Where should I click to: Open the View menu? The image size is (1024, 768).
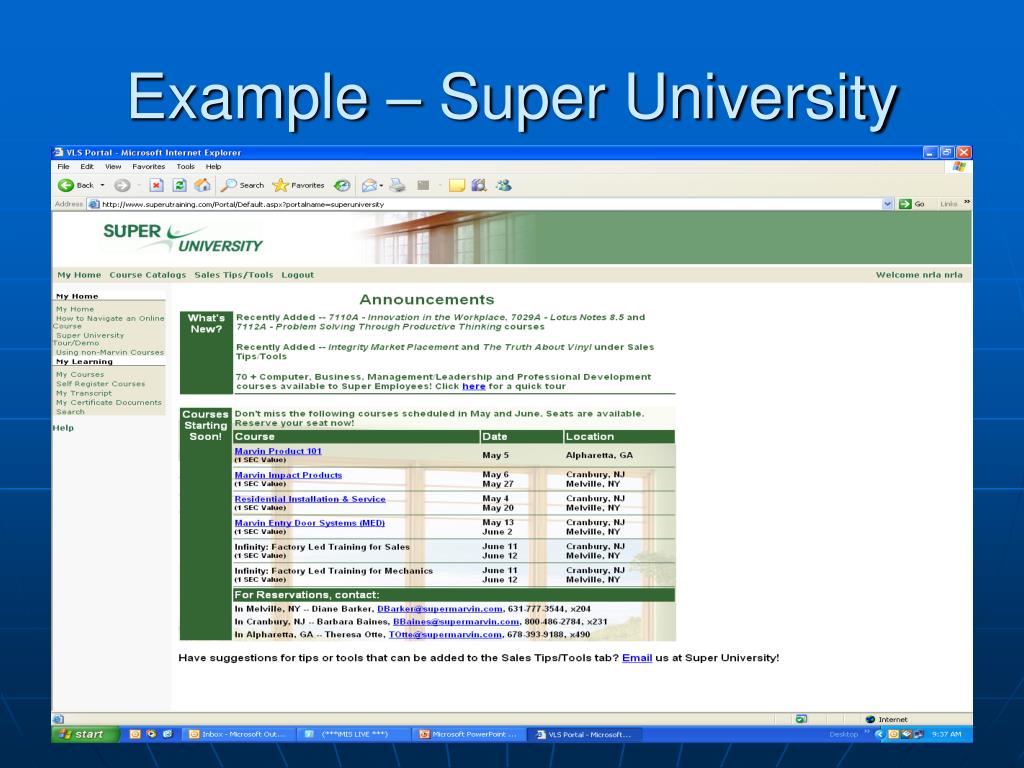[113, 167]
